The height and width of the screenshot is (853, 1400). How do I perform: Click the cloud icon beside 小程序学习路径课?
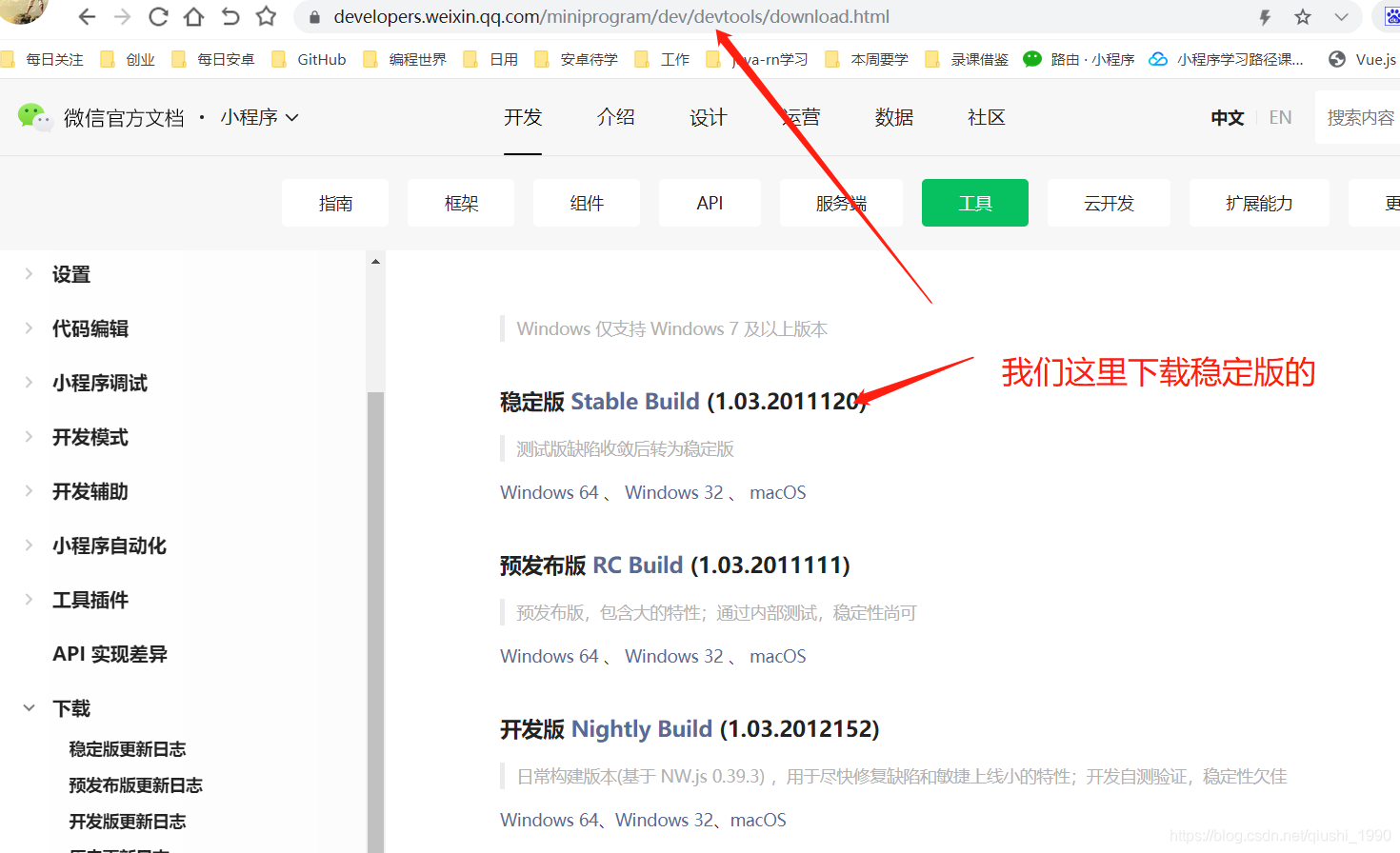(x=1157, y=58)
